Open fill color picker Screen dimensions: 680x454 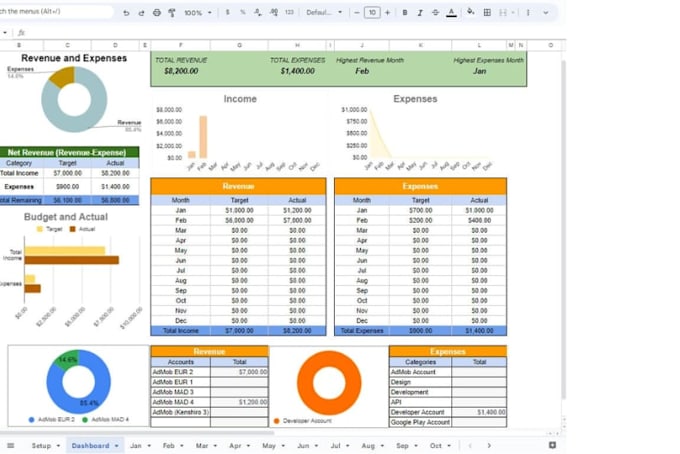[471, 13]
